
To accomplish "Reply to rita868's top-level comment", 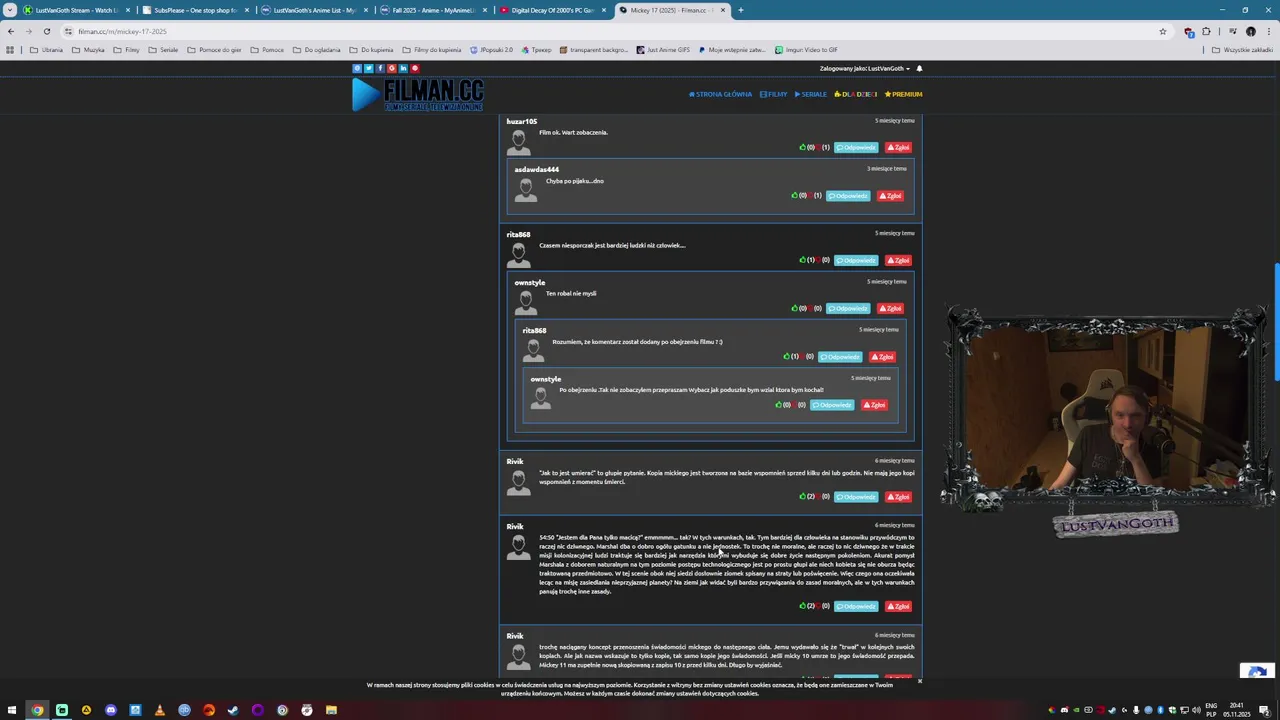I will pos(856,260).
